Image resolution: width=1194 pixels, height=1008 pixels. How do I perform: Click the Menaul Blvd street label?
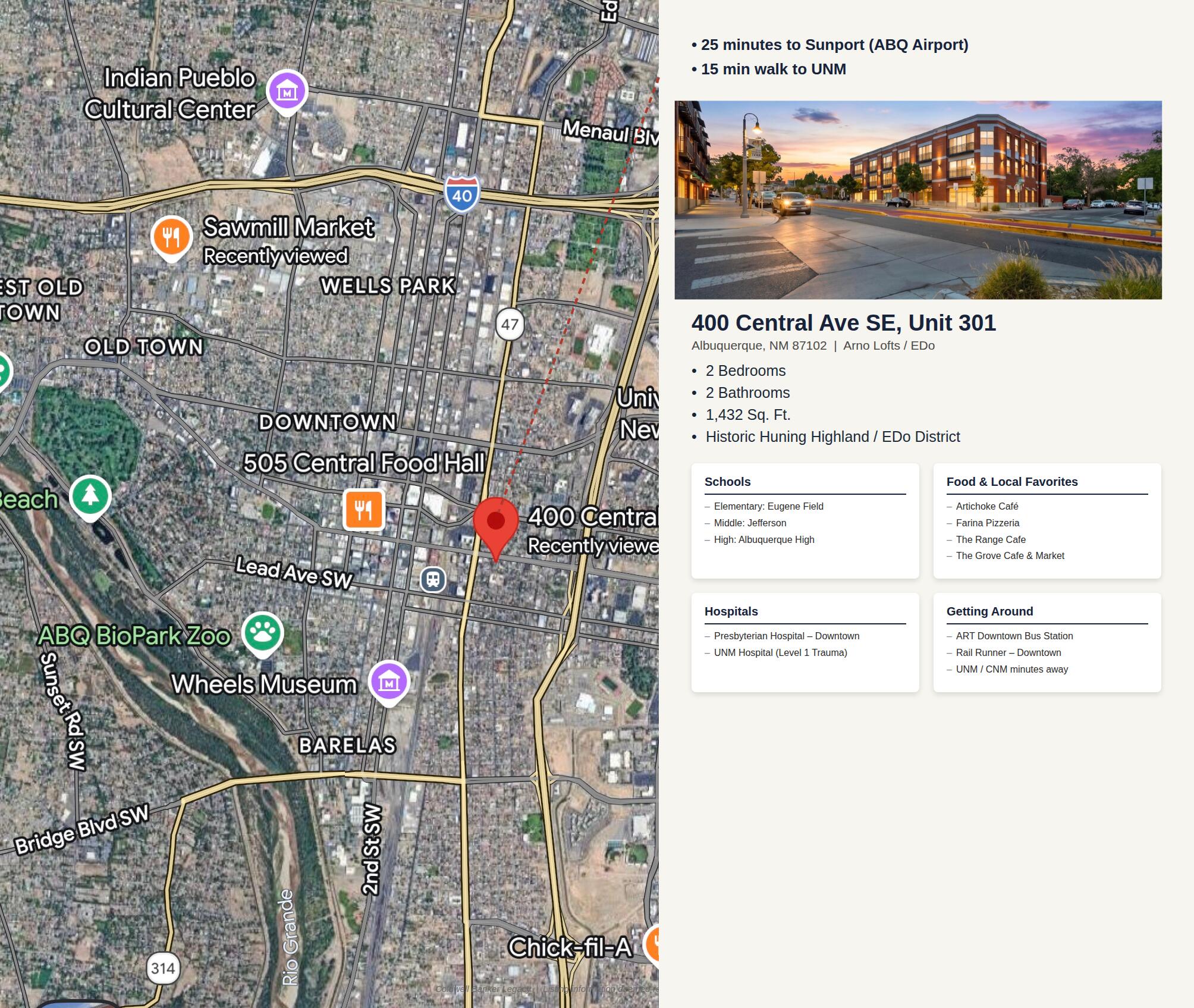click(611, 132)
